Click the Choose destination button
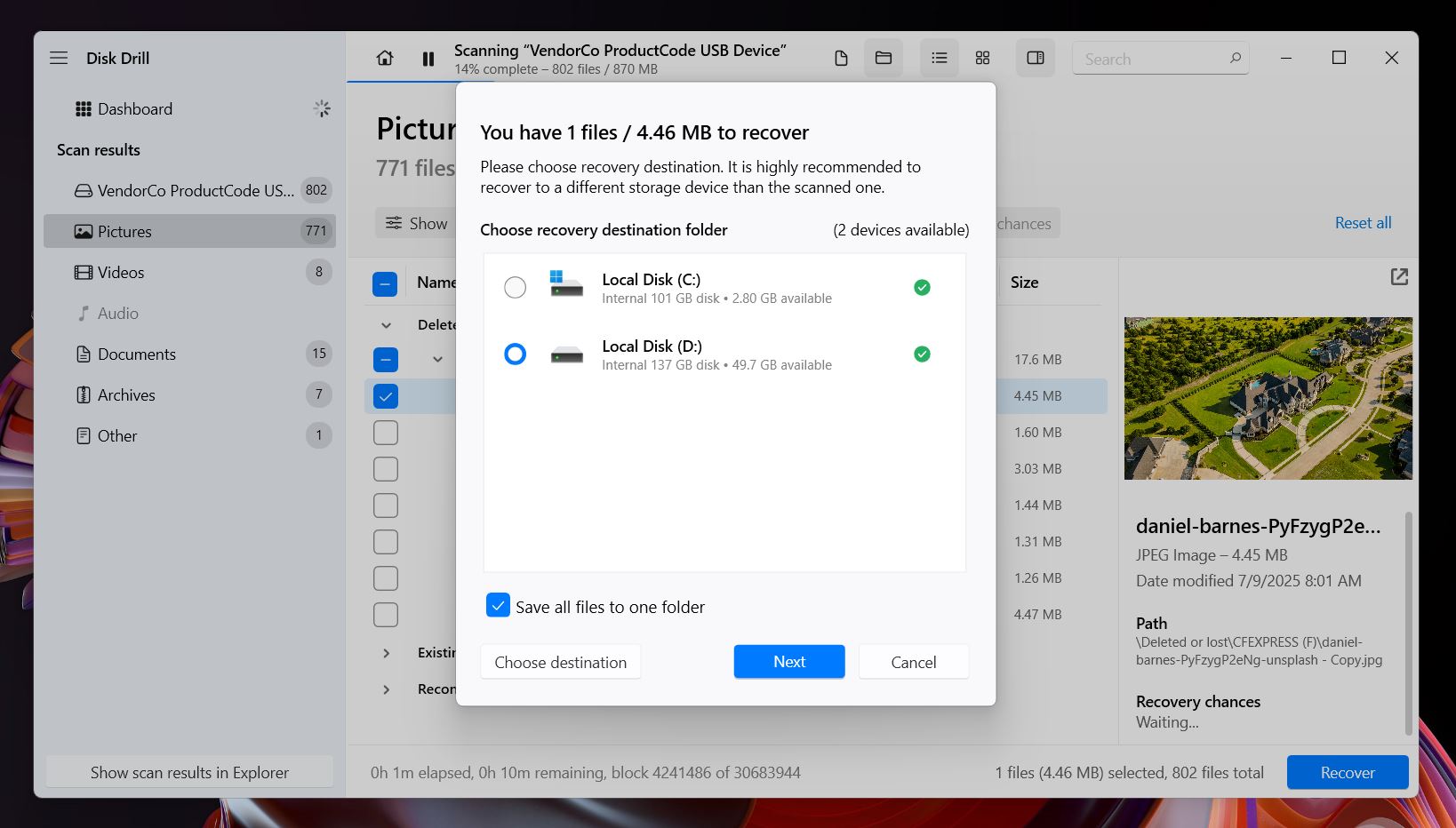 (x=561, y=662)
